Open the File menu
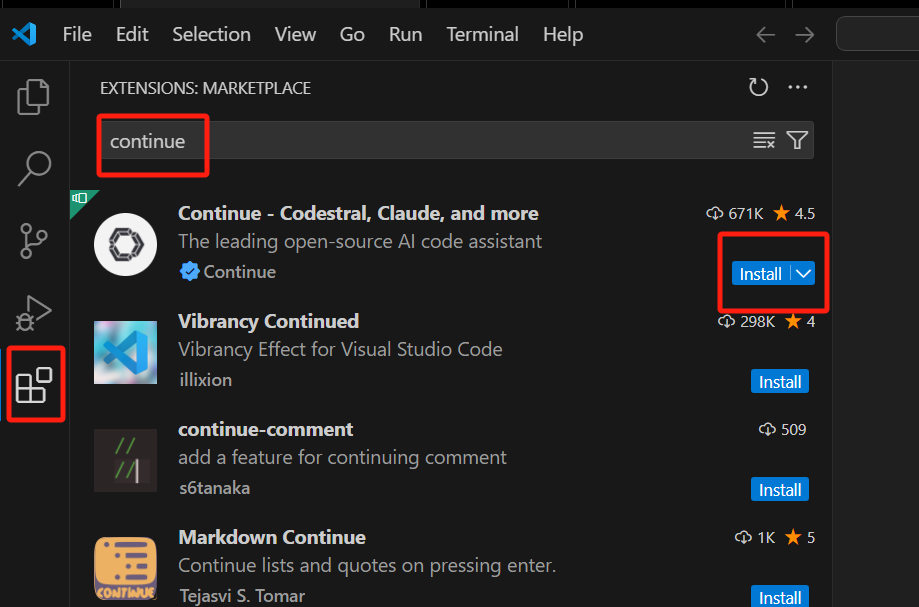Viewport: 919px width, 607px height. (77, 34)
